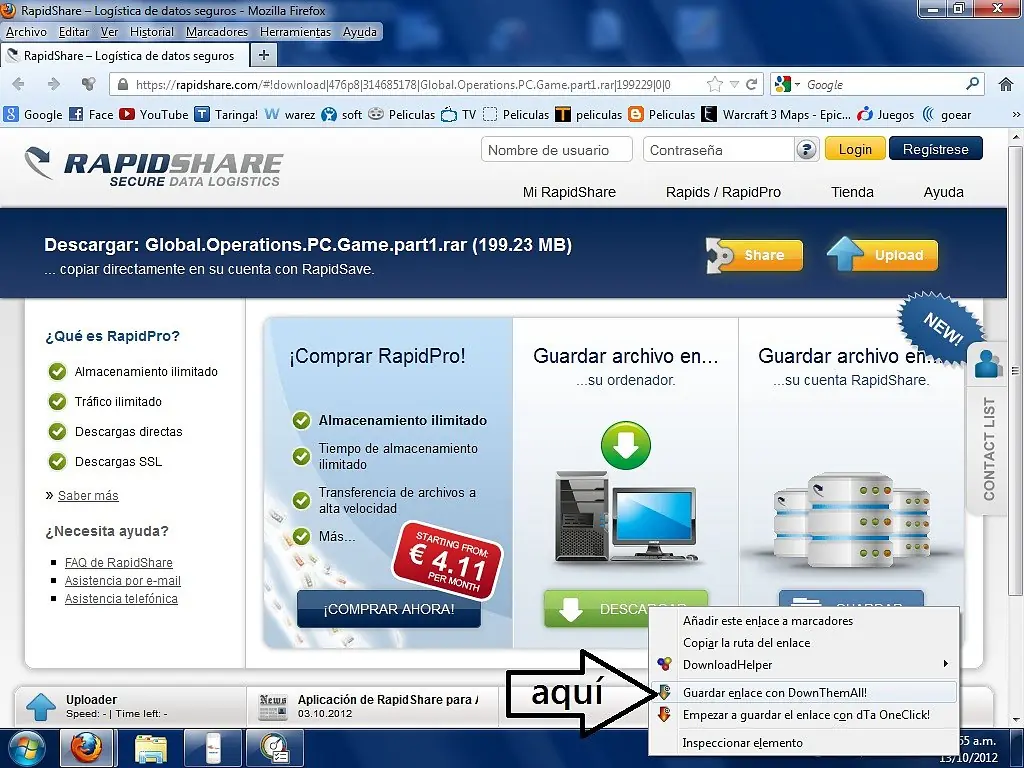Open Asistencia por e-mail link
The width and height of the screenshot is (1024, 768).
[123, 581]
